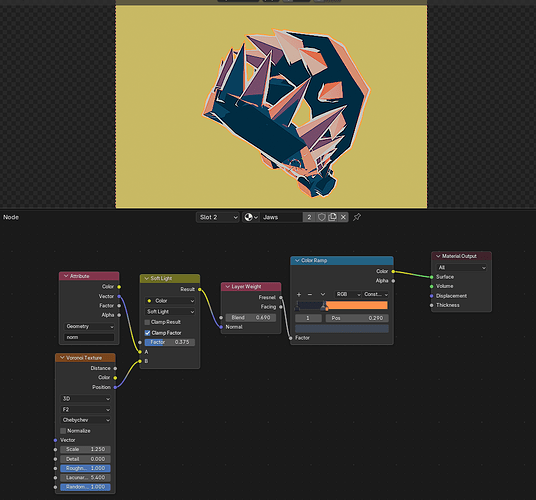Open the 3D dimensions dropdown in Voronoi
Screen dimensions: 536x500
[85, 399]
